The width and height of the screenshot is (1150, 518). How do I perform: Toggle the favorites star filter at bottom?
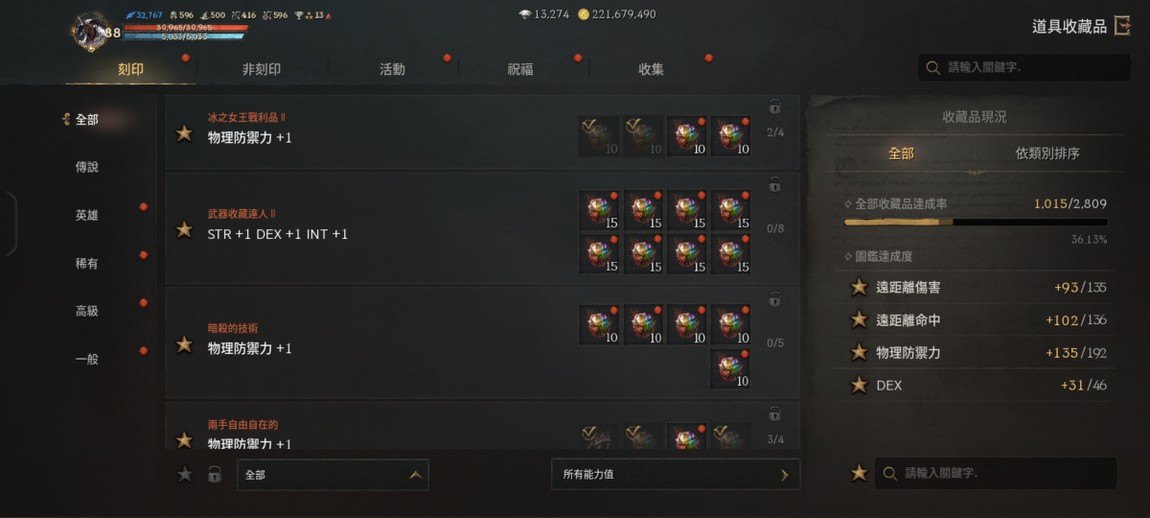(185, 474)
